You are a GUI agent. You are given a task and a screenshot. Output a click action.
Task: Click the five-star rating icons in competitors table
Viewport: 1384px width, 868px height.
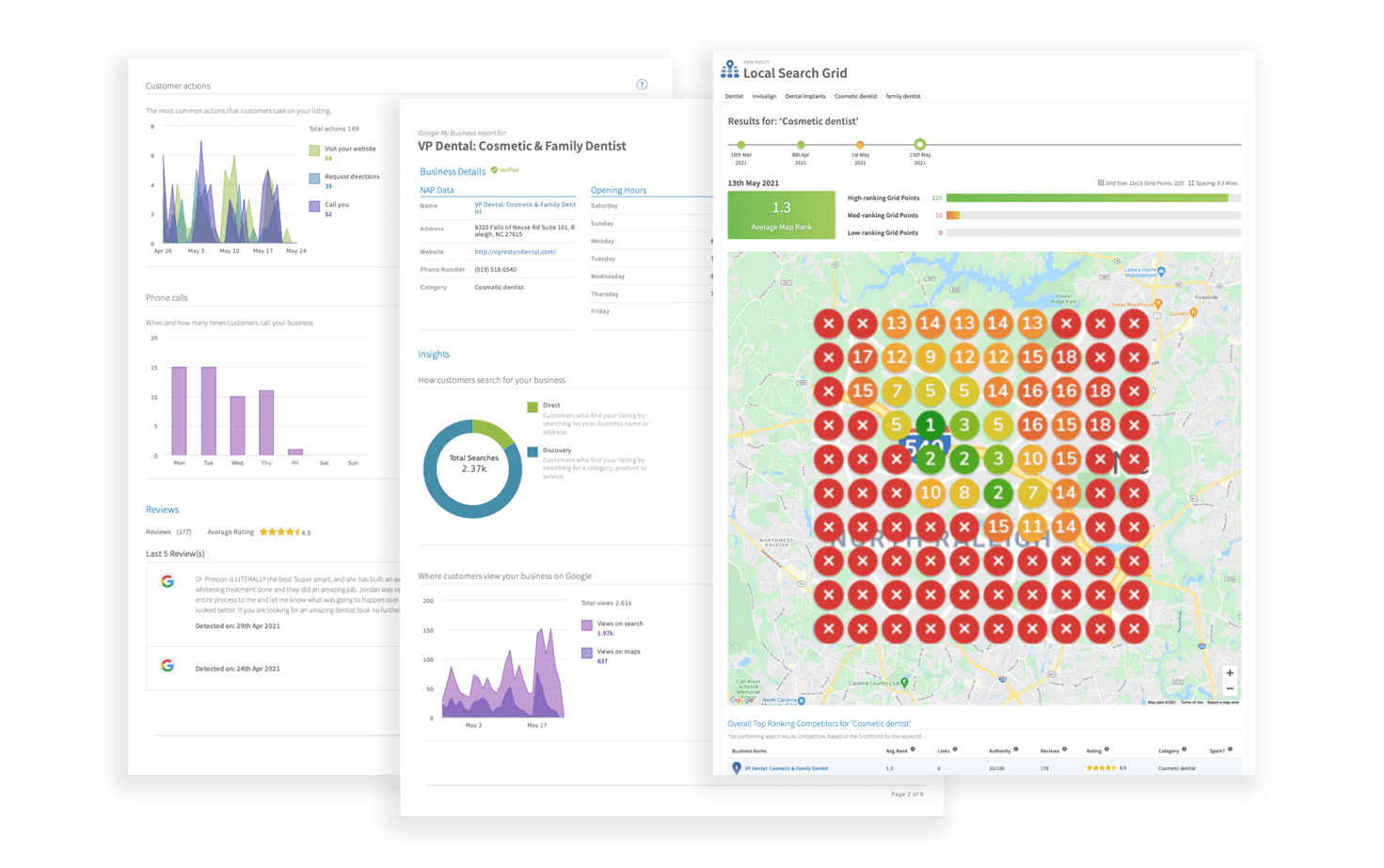coord(1101,768)
